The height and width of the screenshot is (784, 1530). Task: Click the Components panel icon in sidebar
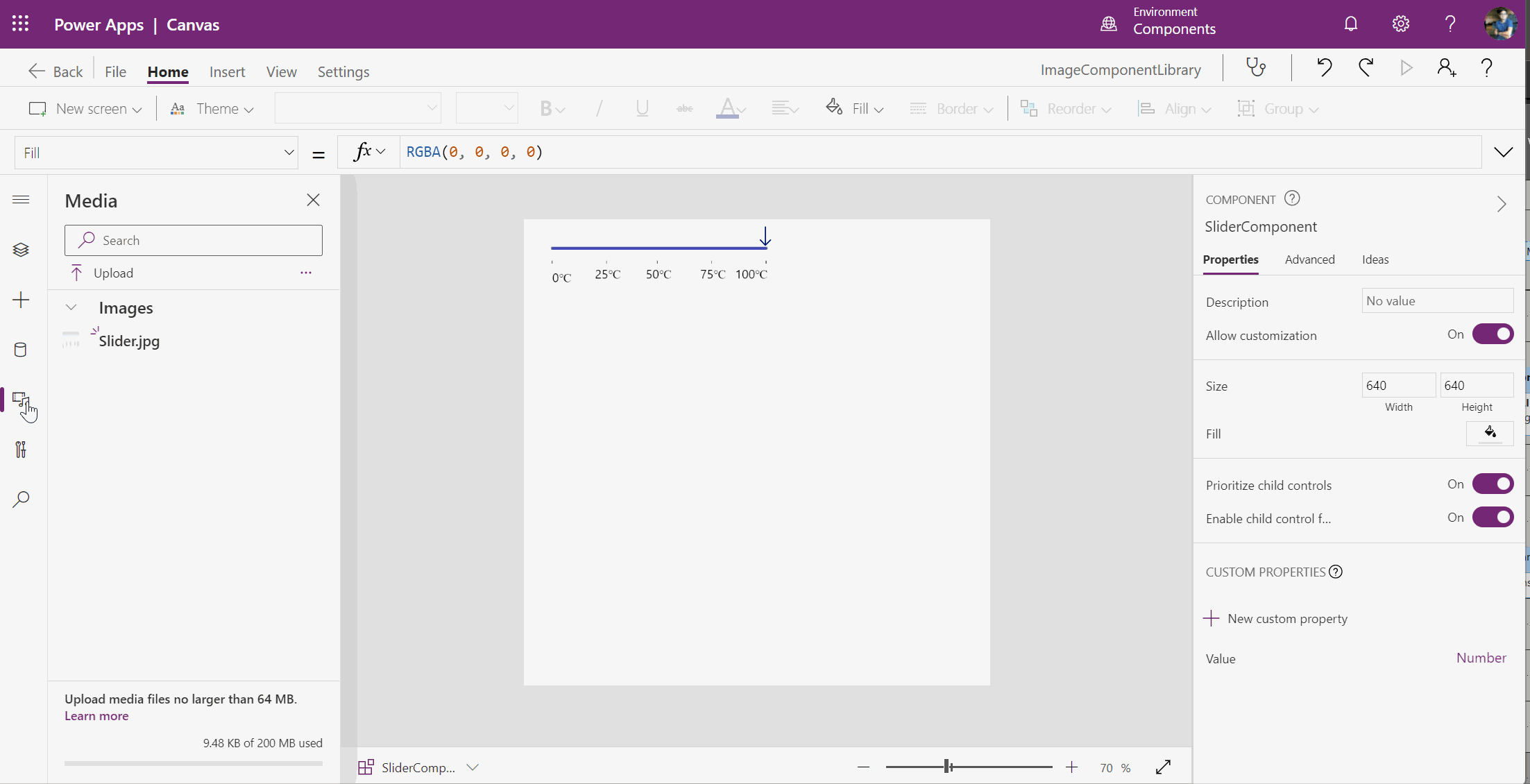[x=21, y=399]
